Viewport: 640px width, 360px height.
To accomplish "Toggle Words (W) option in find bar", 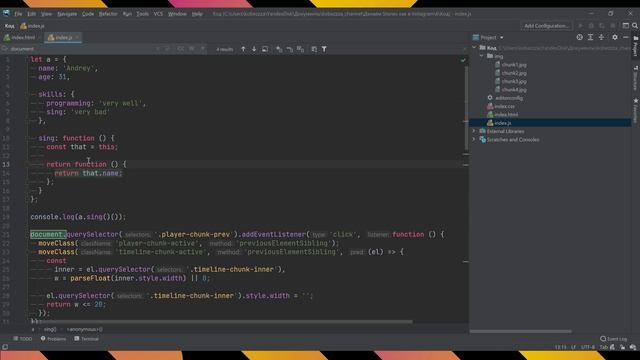I will click(x=191, y=49).
